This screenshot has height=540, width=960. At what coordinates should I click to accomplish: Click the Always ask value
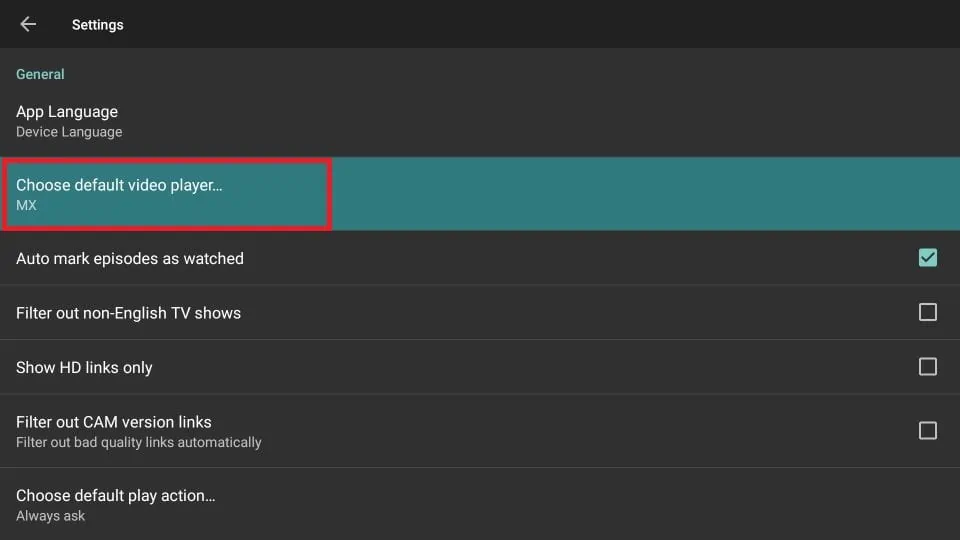(x=51, y=516)
